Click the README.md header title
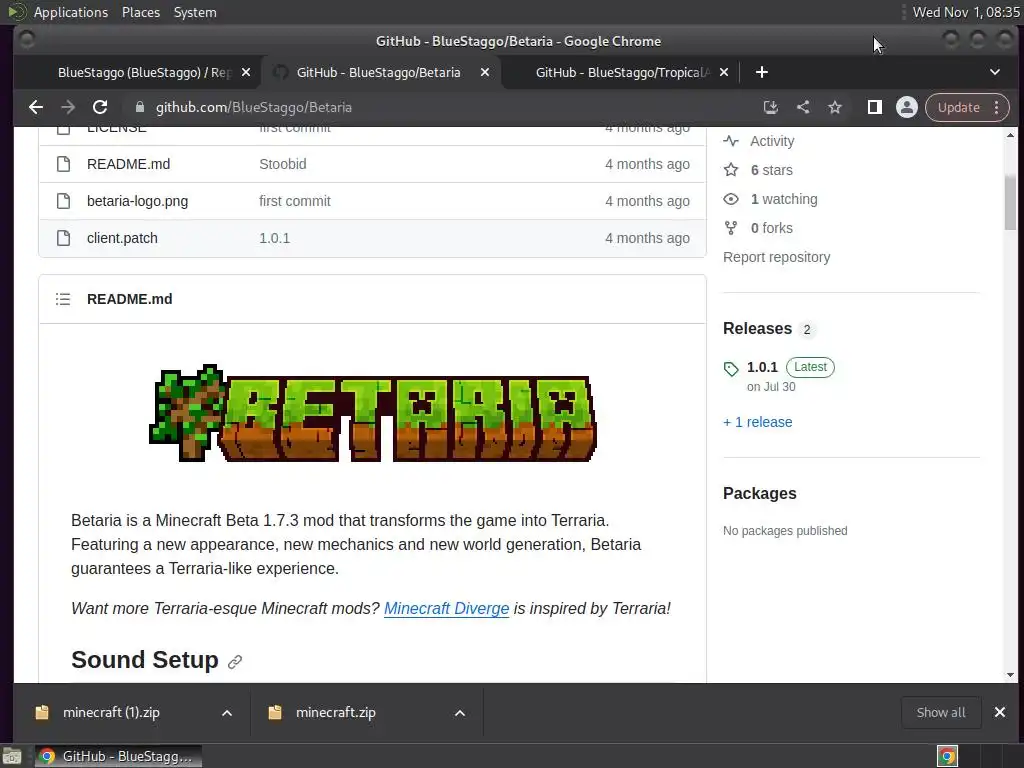Viewport: 1024px width, 768px height. coord(129,299)
